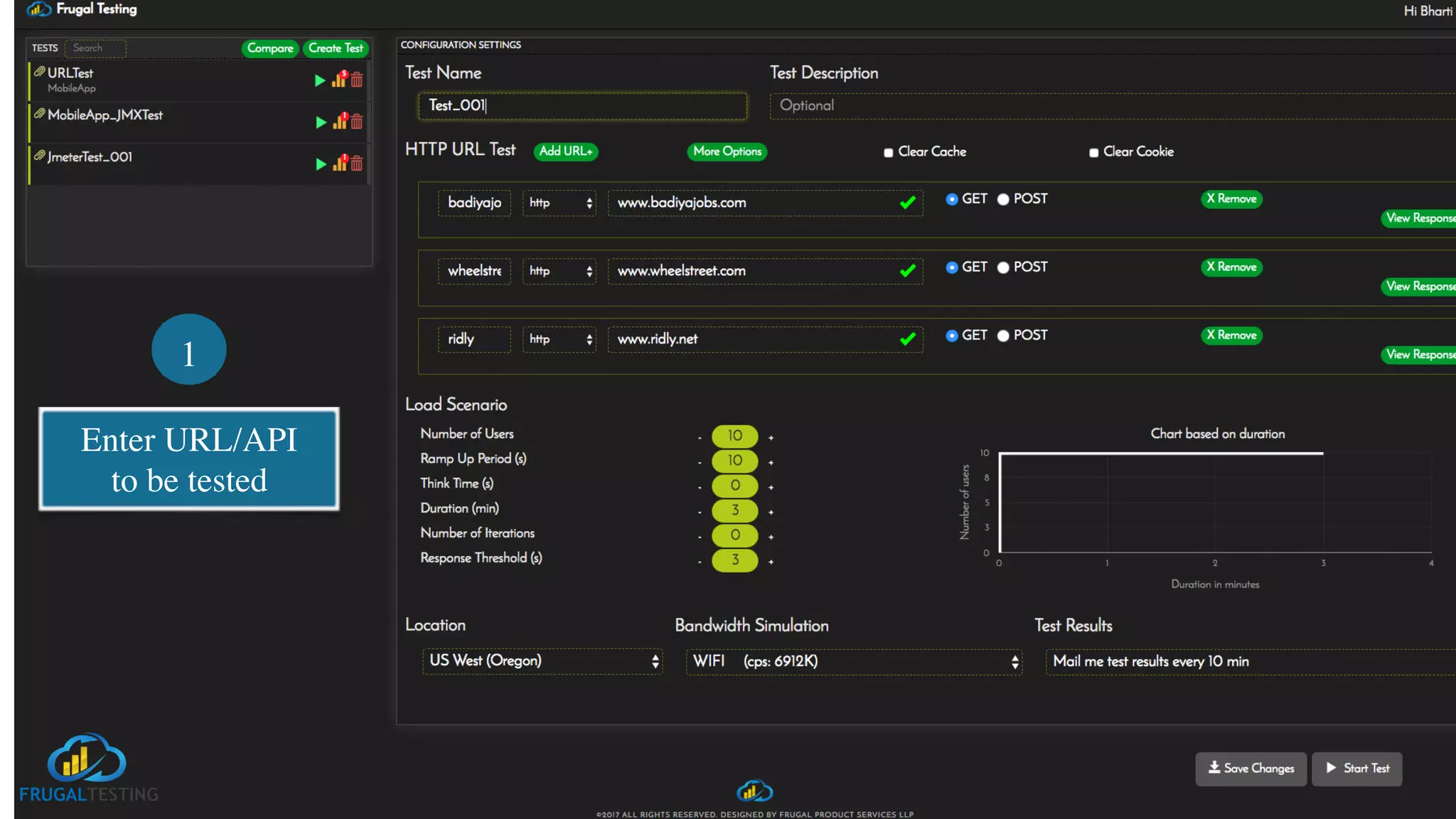Viewport: 1456px width, 819px height.
Task: Select POST for the badiyajobs URL
Action: [x=1003, y=199]
